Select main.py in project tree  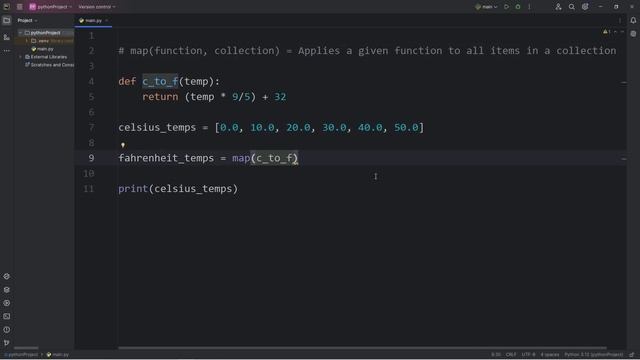coord(42,49)
